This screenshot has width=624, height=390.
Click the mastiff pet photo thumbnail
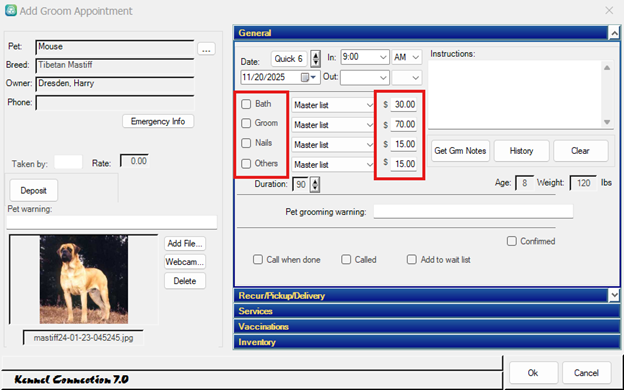84,279
